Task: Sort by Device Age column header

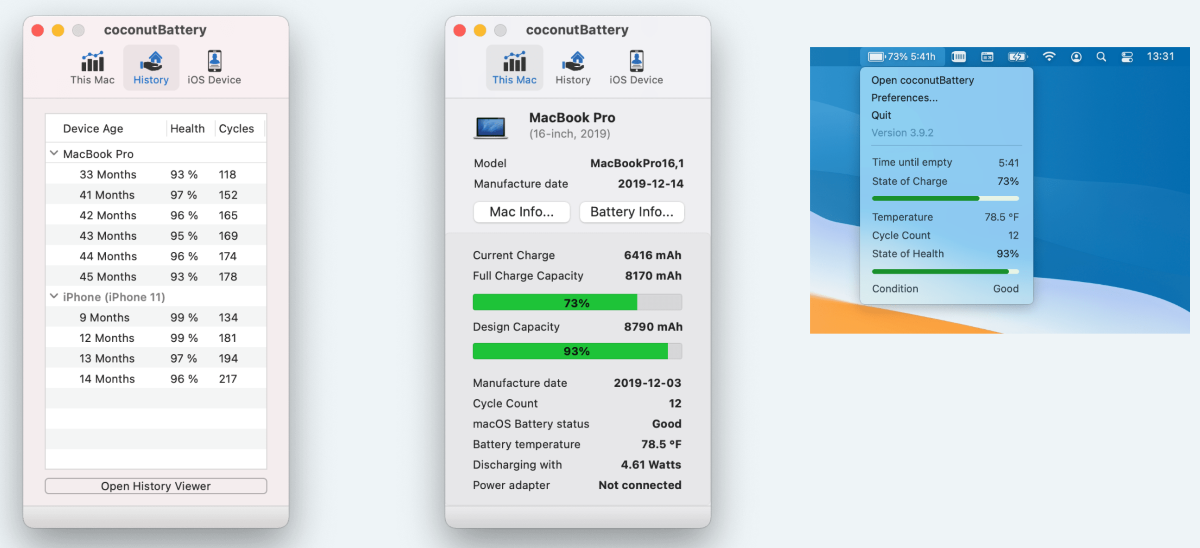Action: click(x=106, y=128)
